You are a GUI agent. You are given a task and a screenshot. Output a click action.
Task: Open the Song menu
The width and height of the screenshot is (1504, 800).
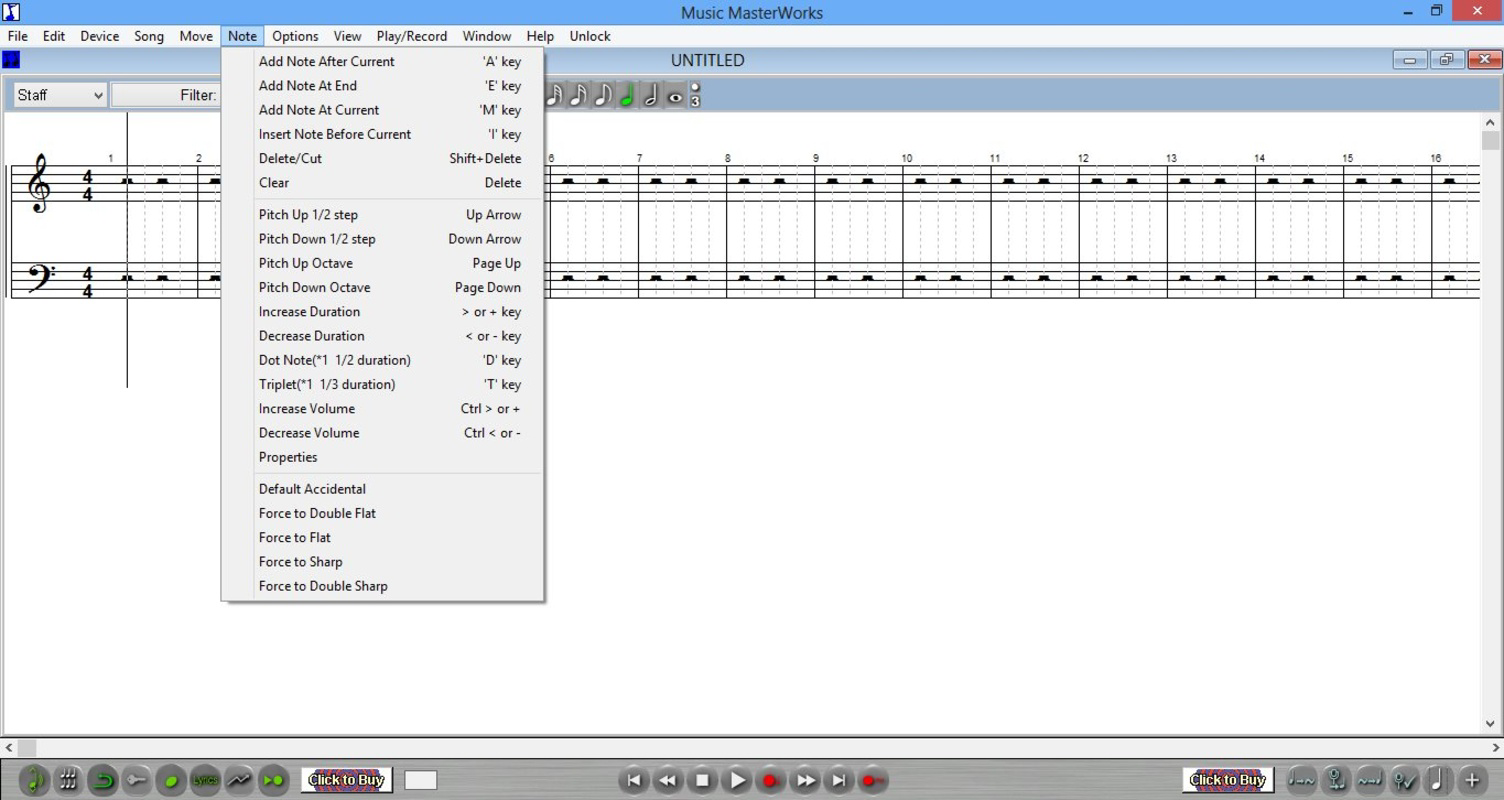[149, 36]
